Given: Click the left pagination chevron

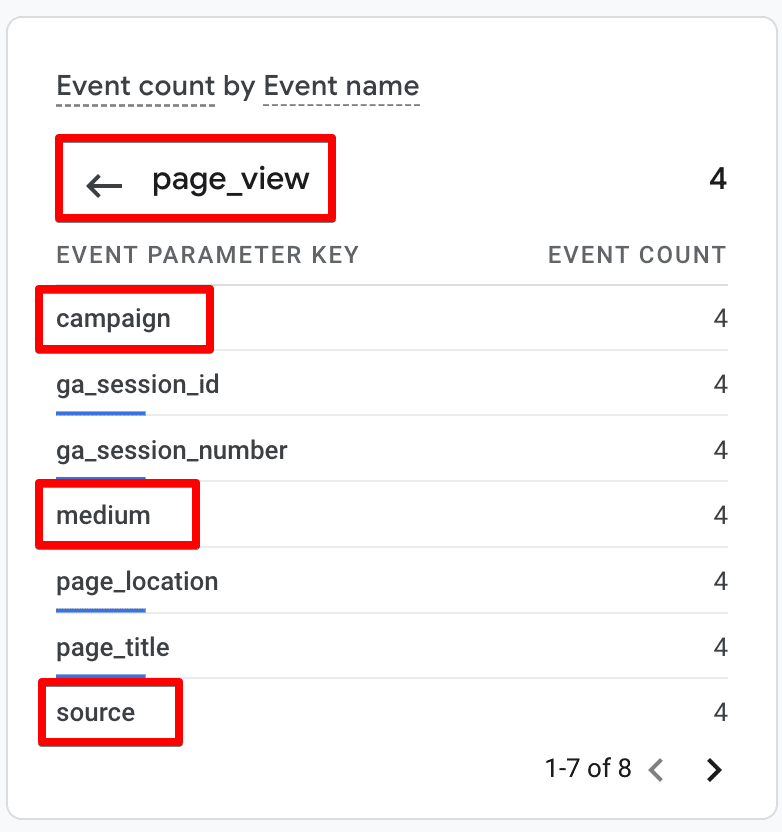Looking at the screenshot, I should [x=657, y=769].
